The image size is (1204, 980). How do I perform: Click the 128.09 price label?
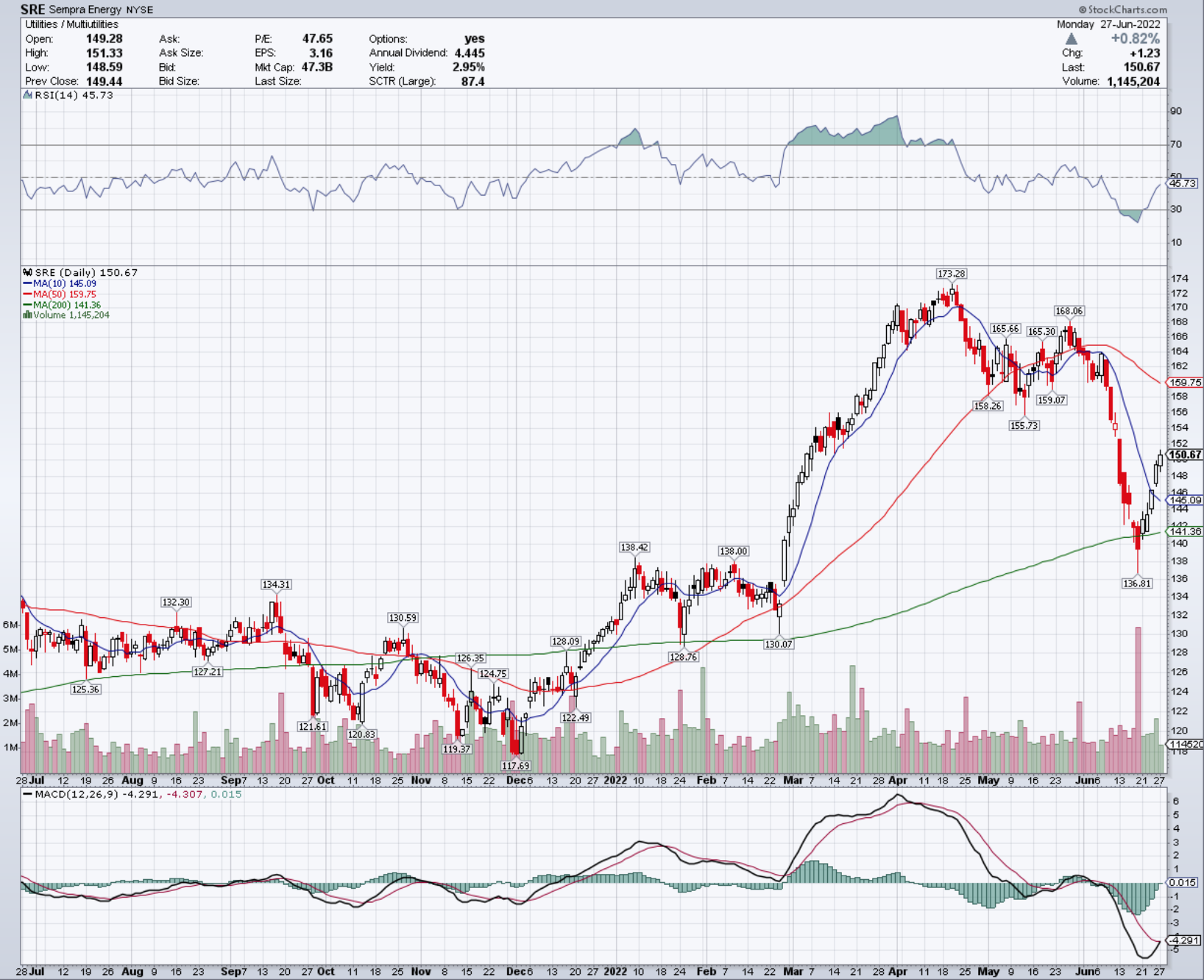566,642
